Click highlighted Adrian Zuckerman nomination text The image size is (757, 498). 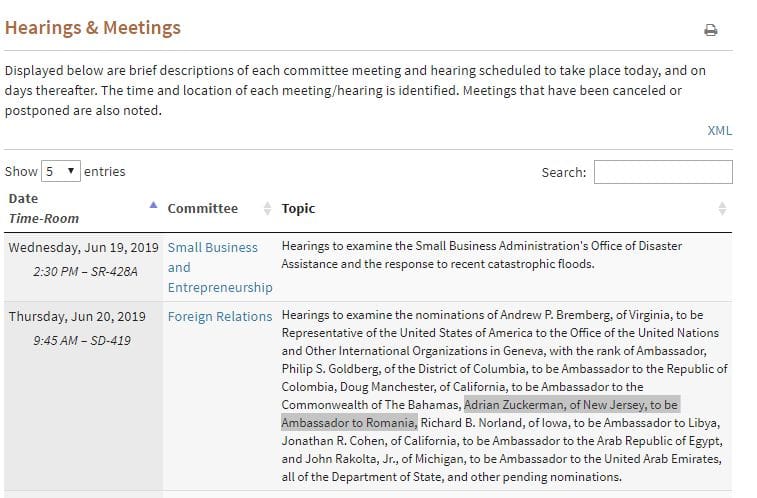[480, 414]
